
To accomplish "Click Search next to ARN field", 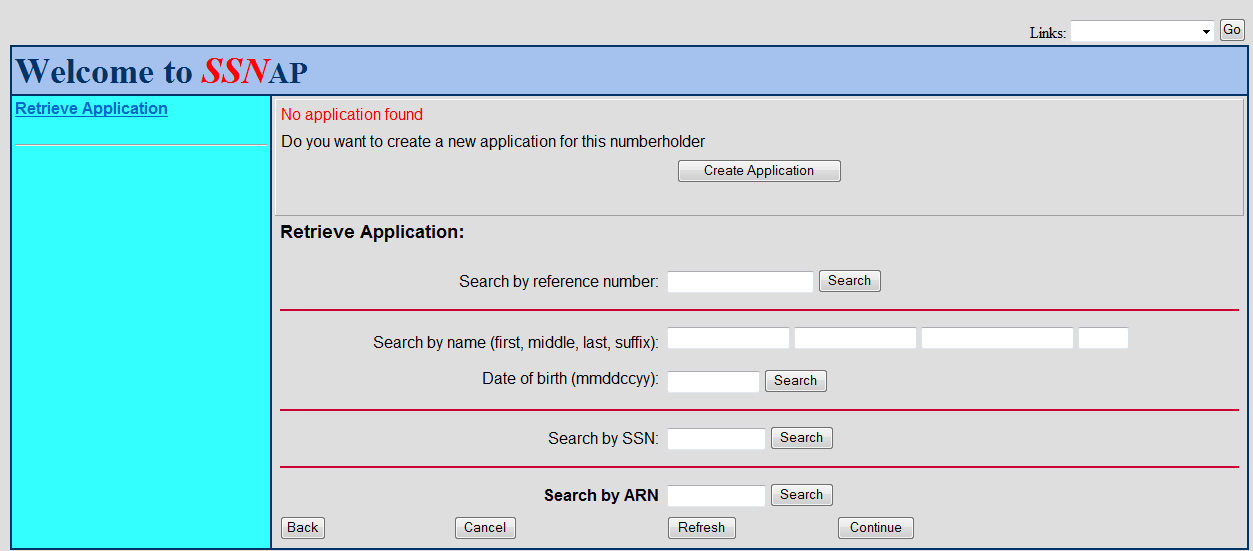I will (802, 495).
